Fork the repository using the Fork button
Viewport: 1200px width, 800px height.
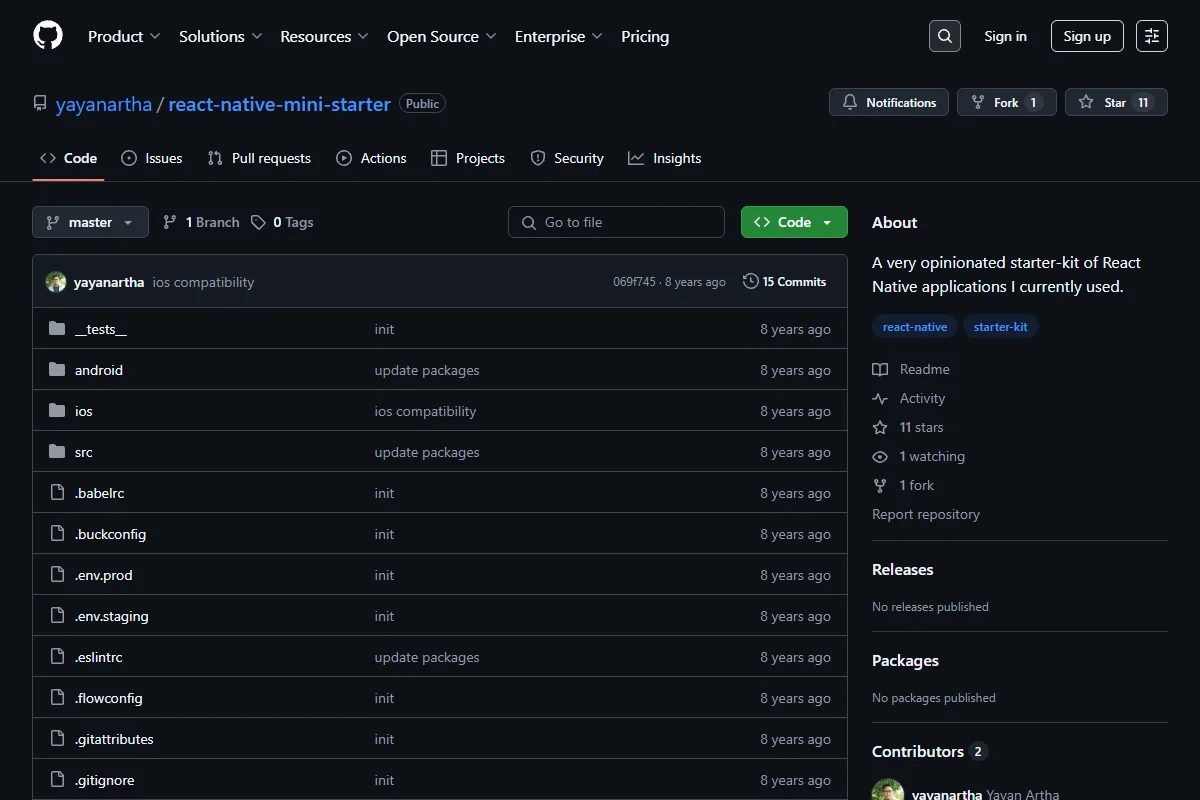[x=1006, y=102]
